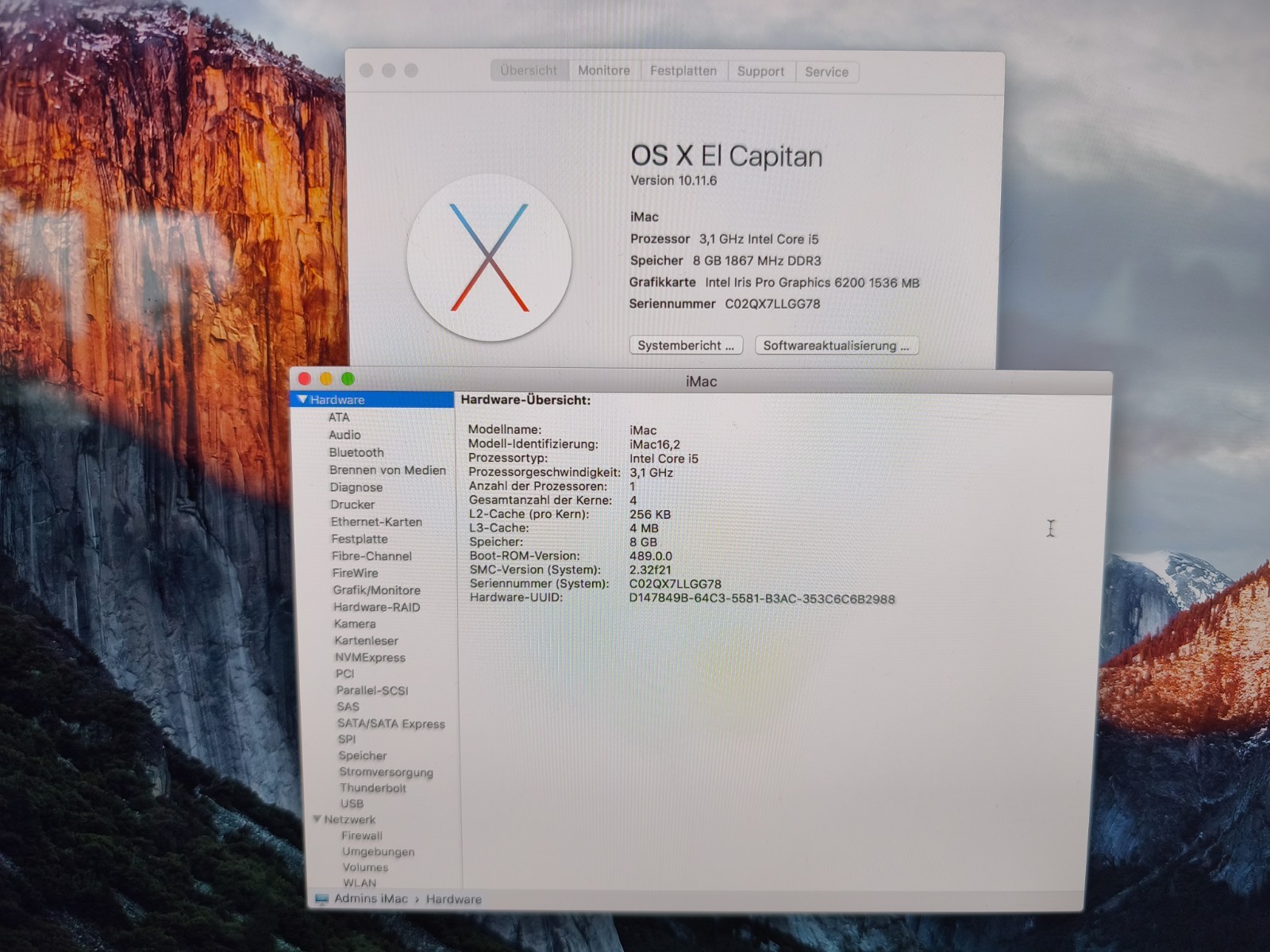This screenshot has height=952, width=1270.
Task: Click the L3-Cache value 4 MB
Action: click(644, 528)
